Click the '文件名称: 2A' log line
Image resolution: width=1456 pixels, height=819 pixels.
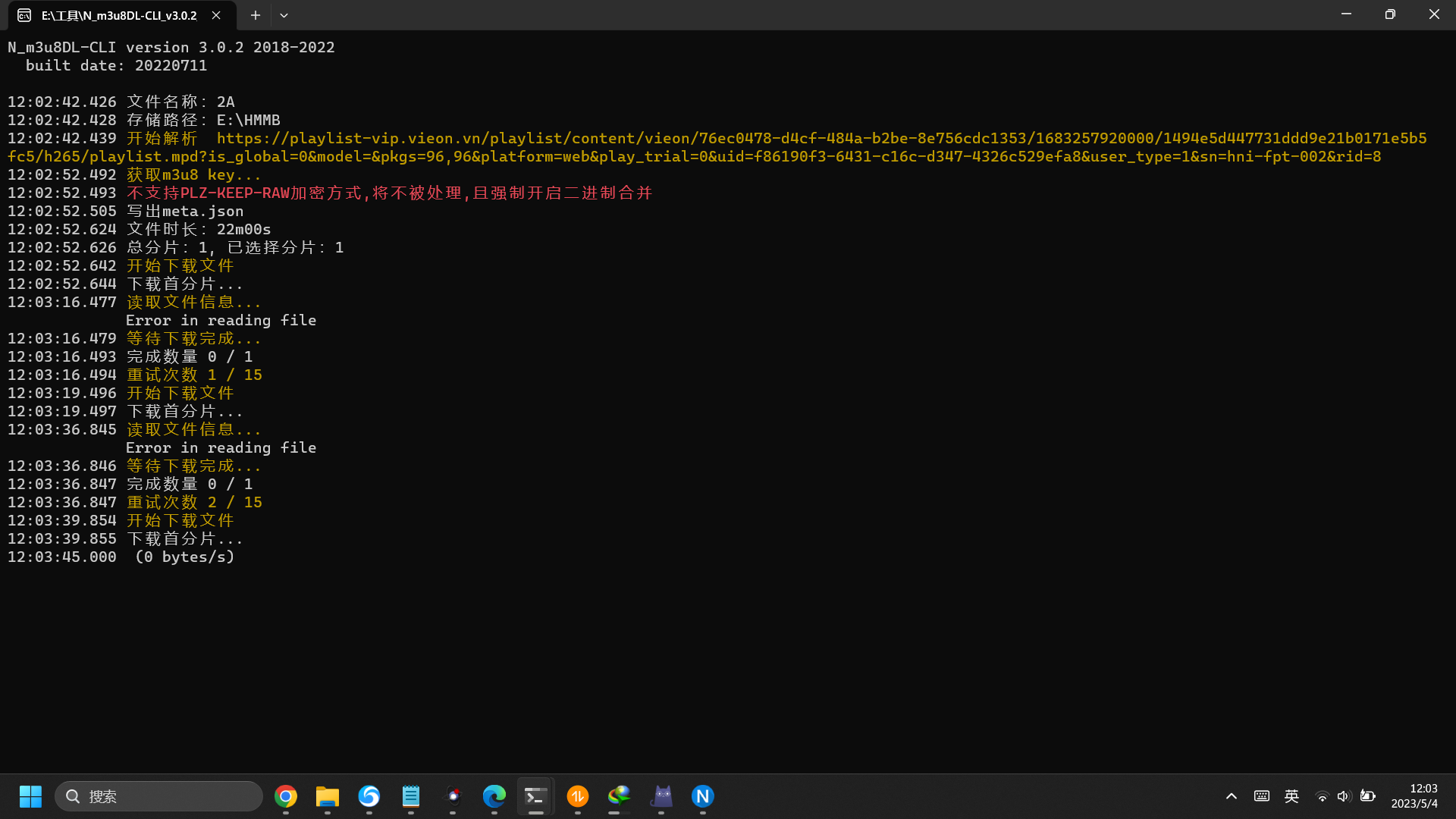click(x=180, y=102)
